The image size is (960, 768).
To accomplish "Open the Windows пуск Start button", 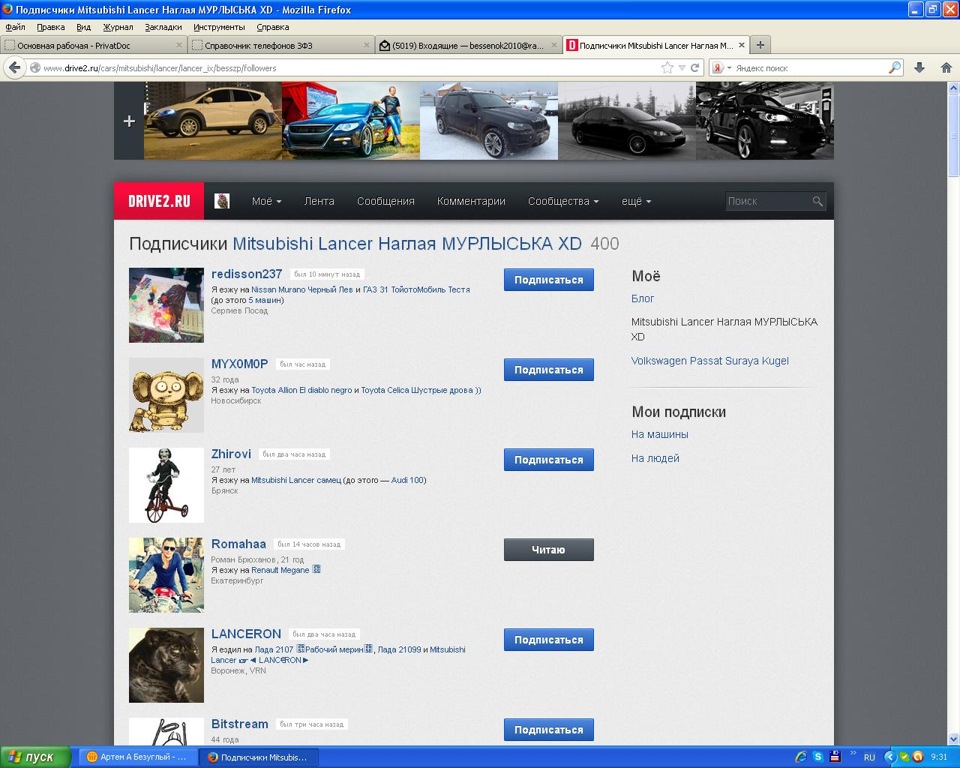I will coord(35,757).
